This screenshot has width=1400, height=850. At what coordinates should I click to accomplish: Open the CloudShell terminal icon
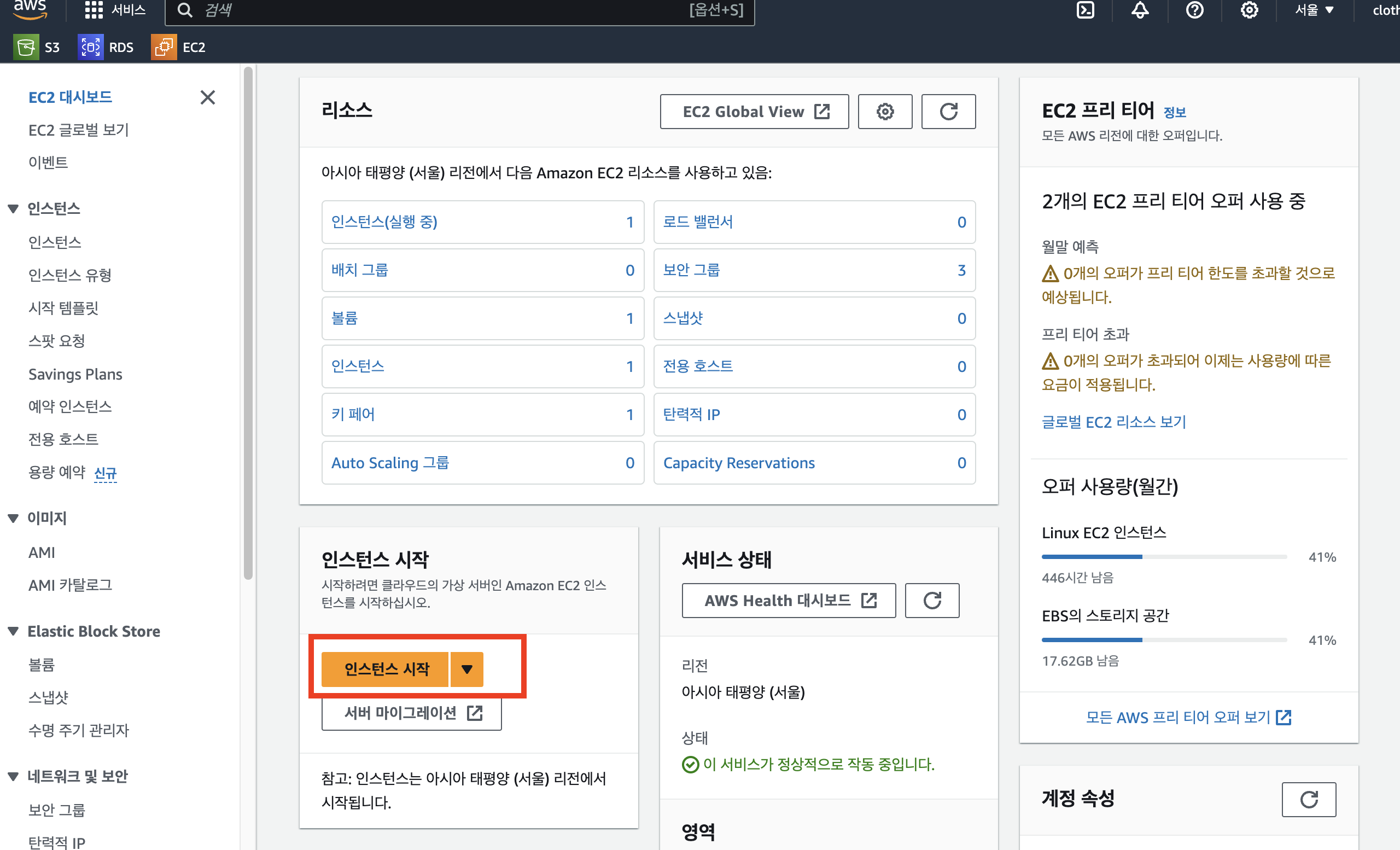coord(1085,10)
